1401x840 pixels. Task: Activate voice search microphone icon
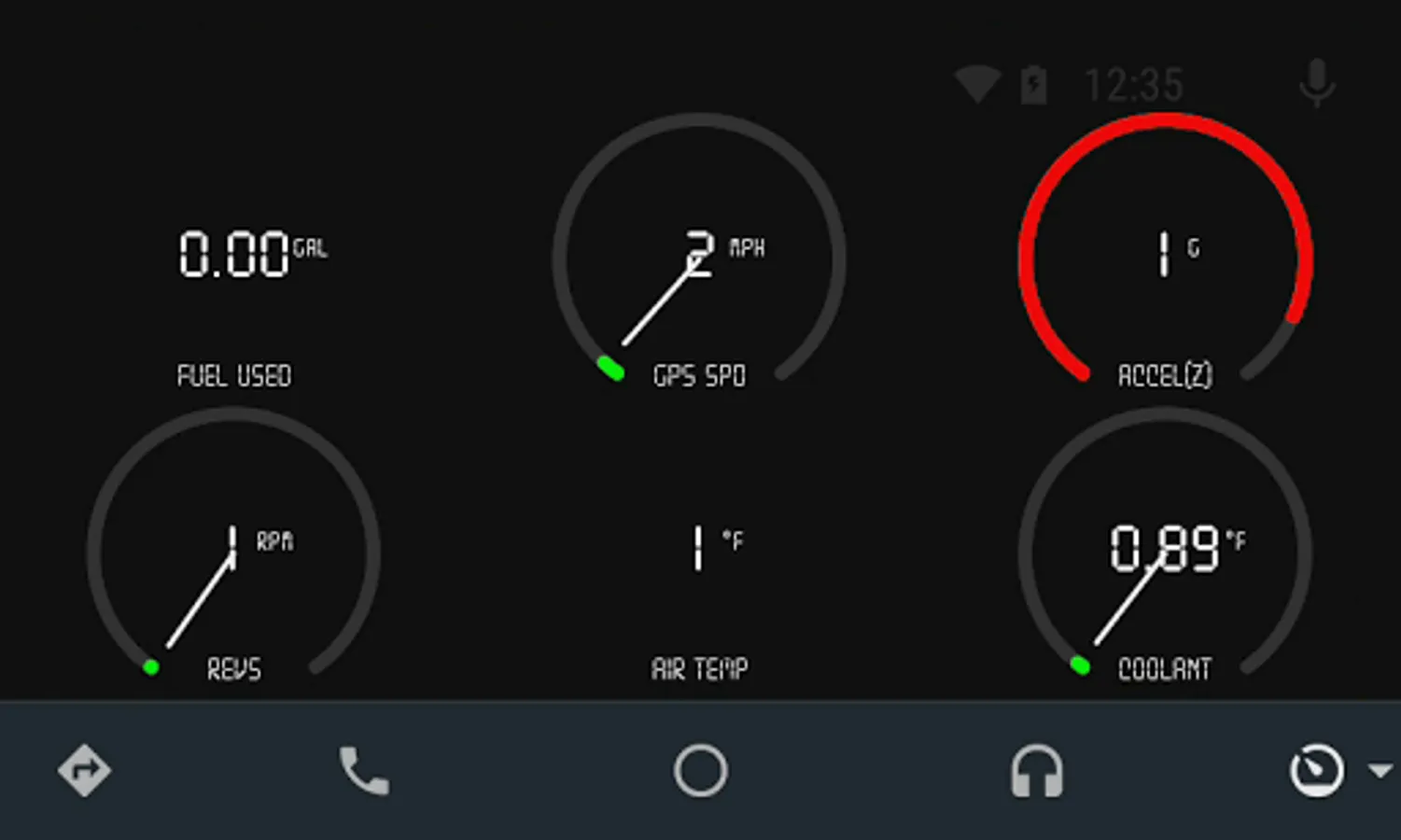pos(1317,83)
